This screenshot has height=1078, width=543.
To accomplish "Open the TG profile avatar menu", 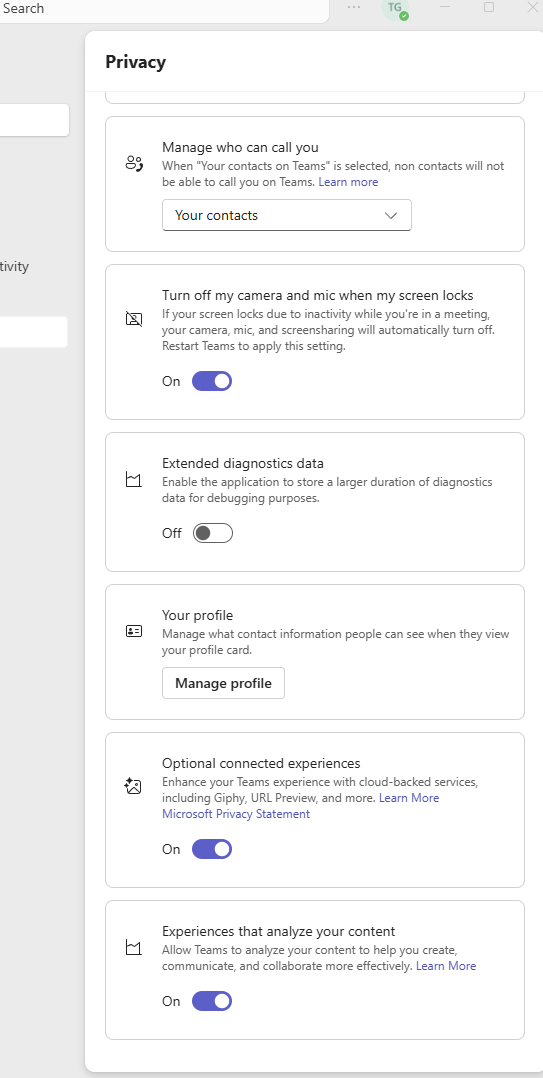I will point(395,8).
